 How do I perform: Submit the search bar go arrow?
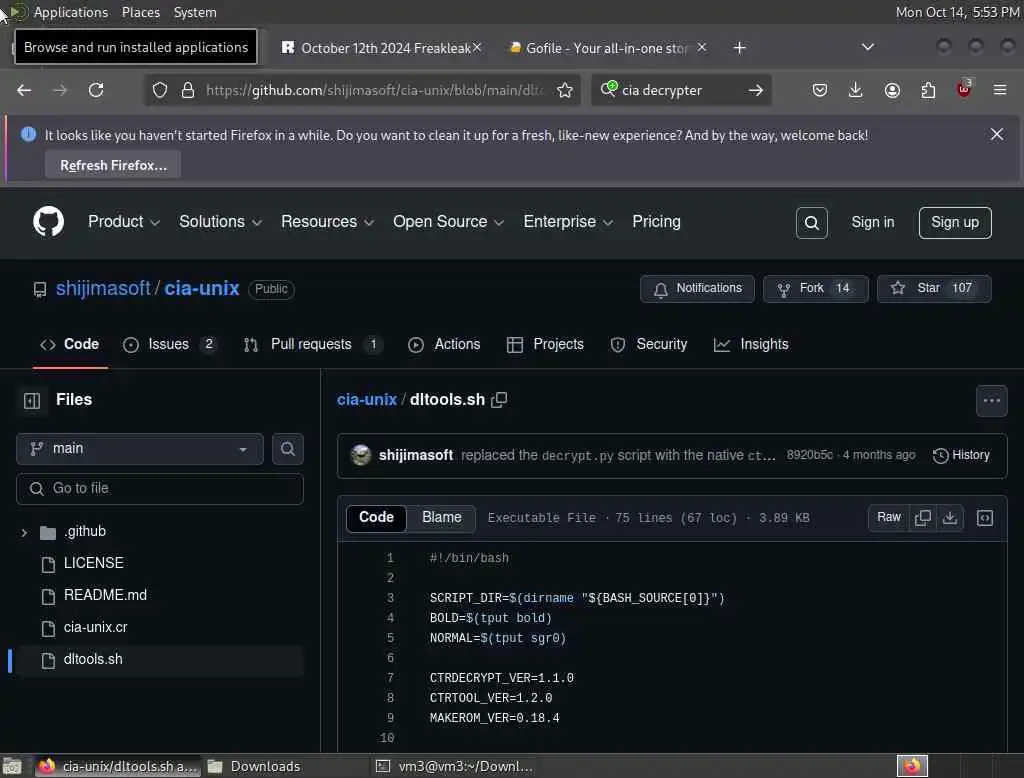pos(756,90)
